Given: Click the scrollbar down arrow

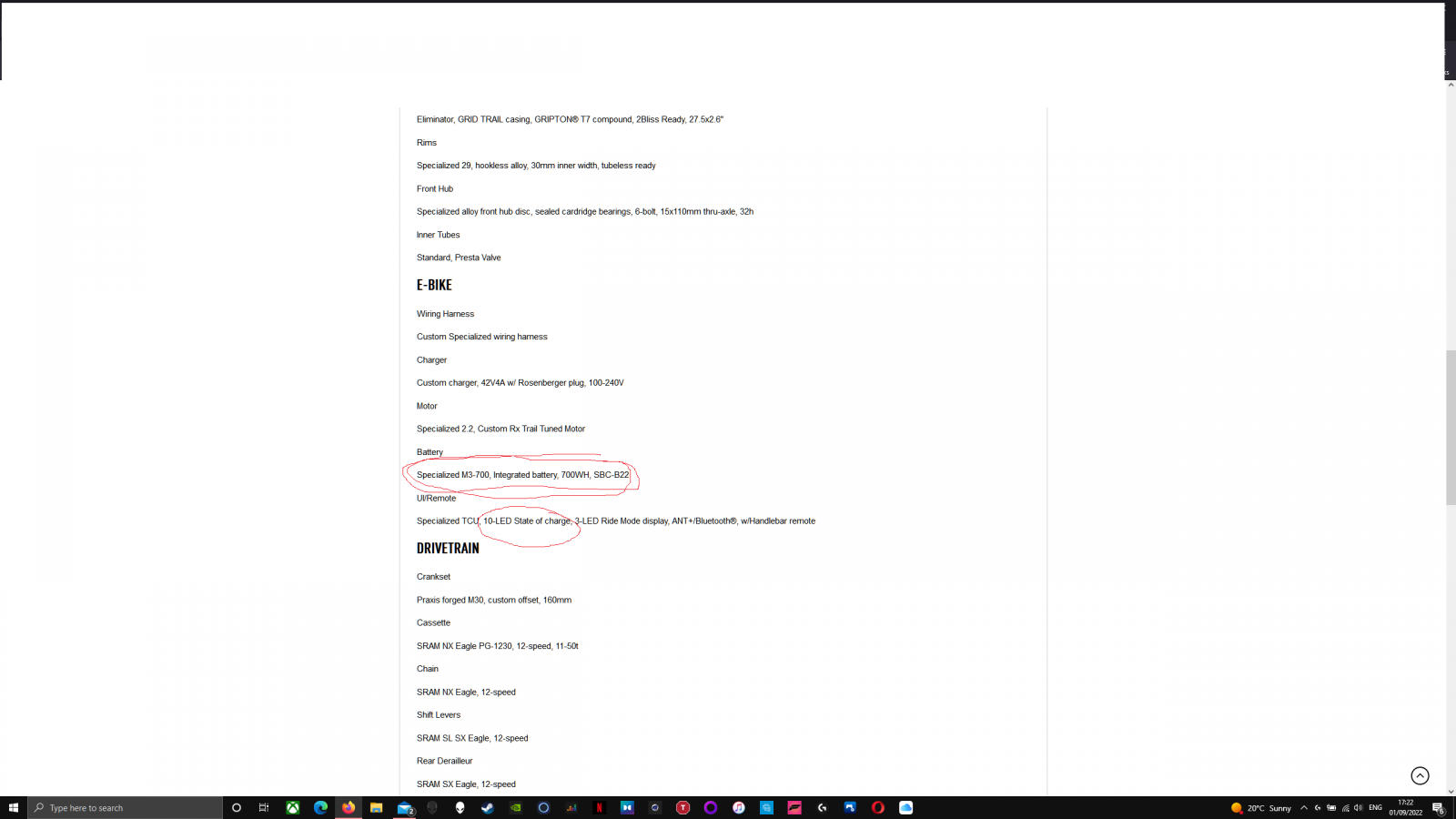Looking at the screenshot, I should (1451, 792).
